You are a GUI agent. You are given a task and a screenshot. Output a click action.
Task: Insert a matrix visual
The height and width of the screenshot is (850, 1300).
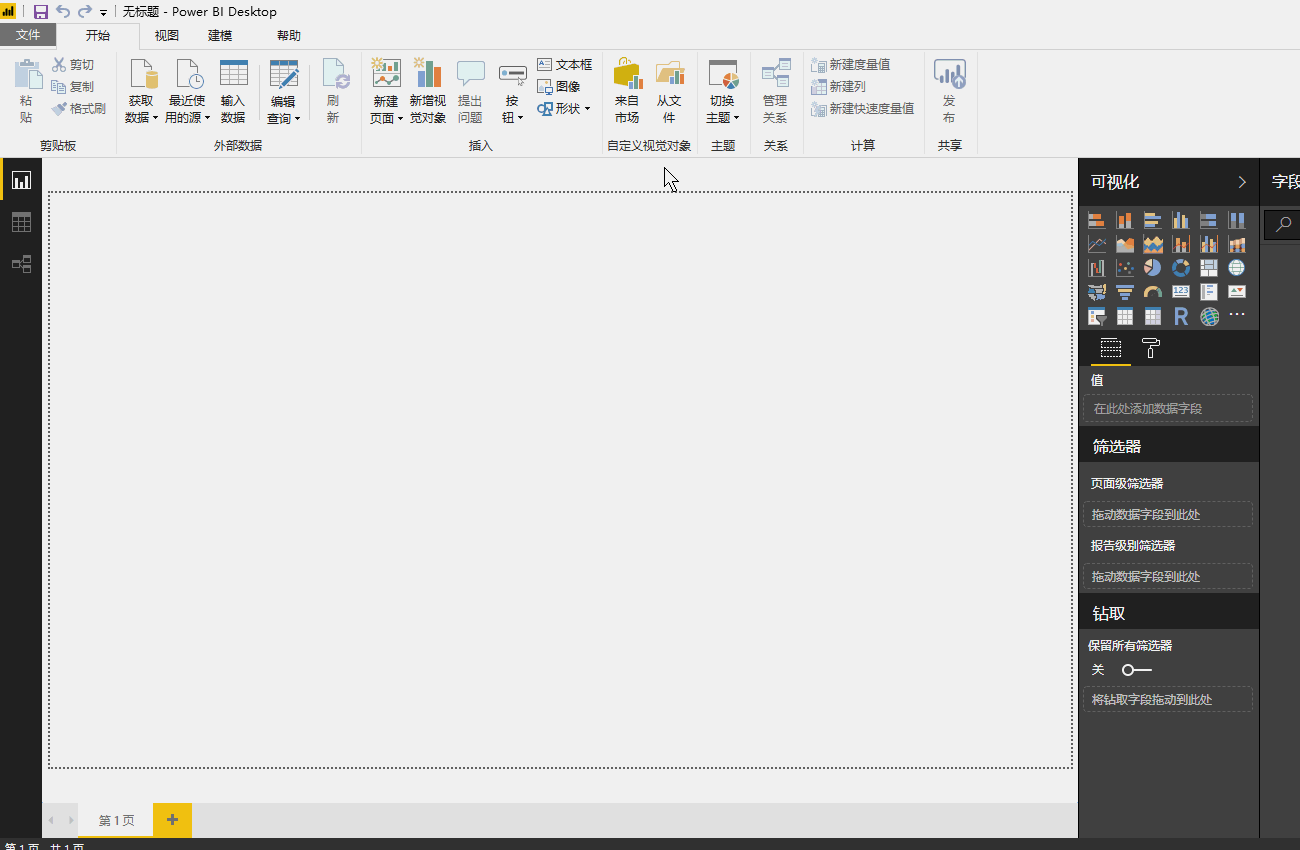(x=1153, y=317)
